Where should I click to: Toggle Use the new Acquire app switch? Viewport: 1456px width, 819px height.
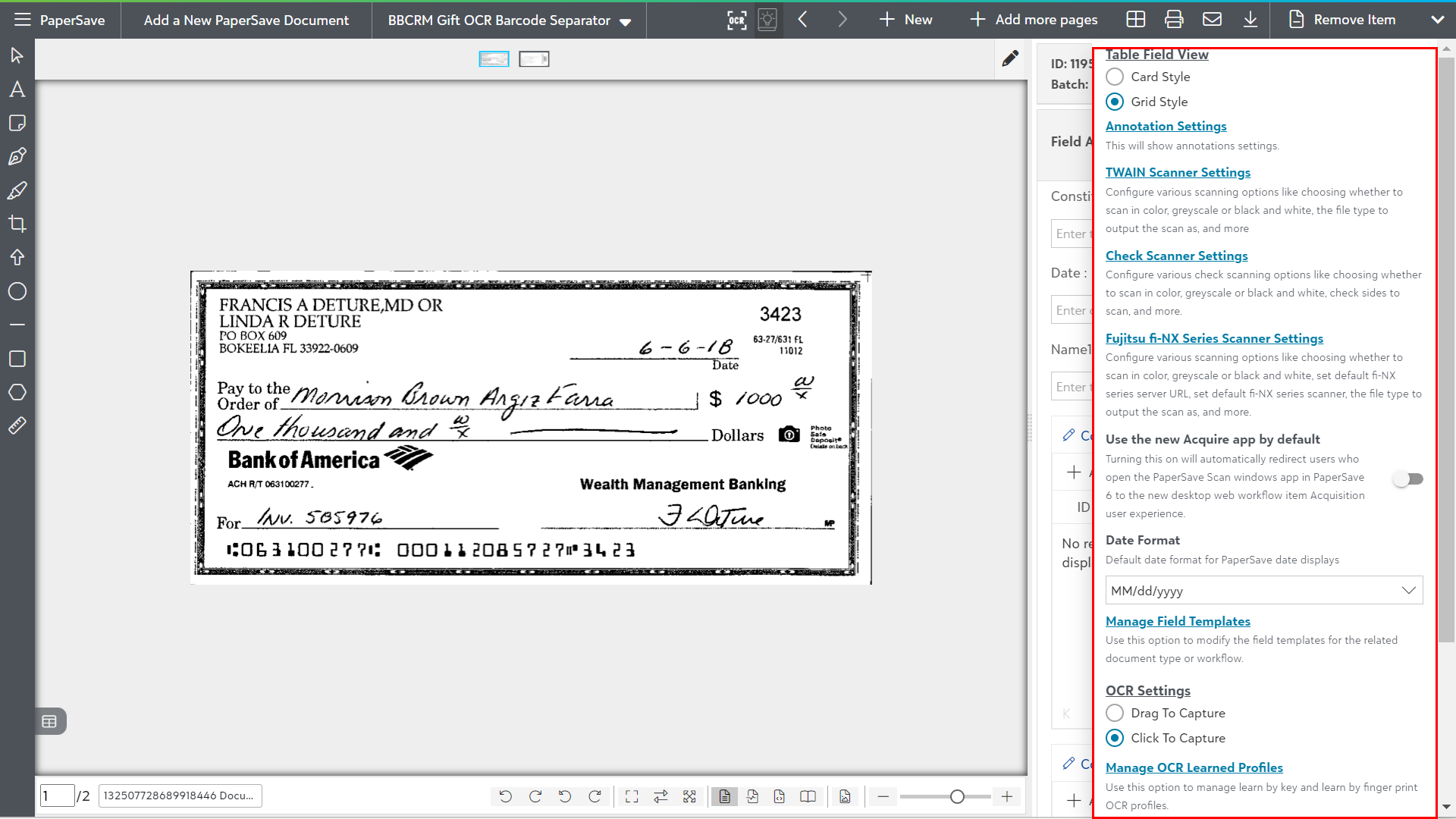[x=1408, y=479]
